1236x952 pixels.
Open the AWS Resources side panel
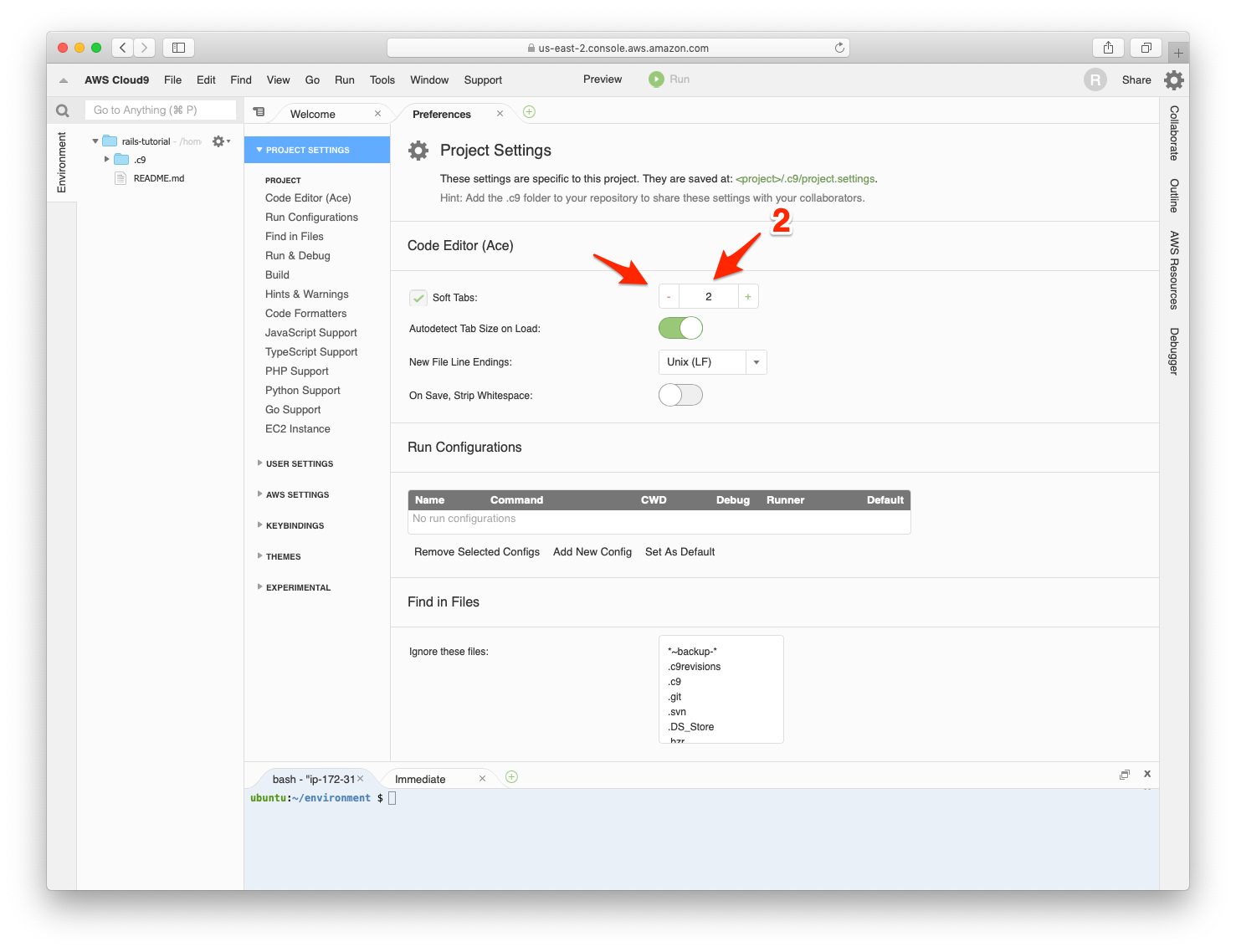pyautogui.click(x=1174, y=270)
